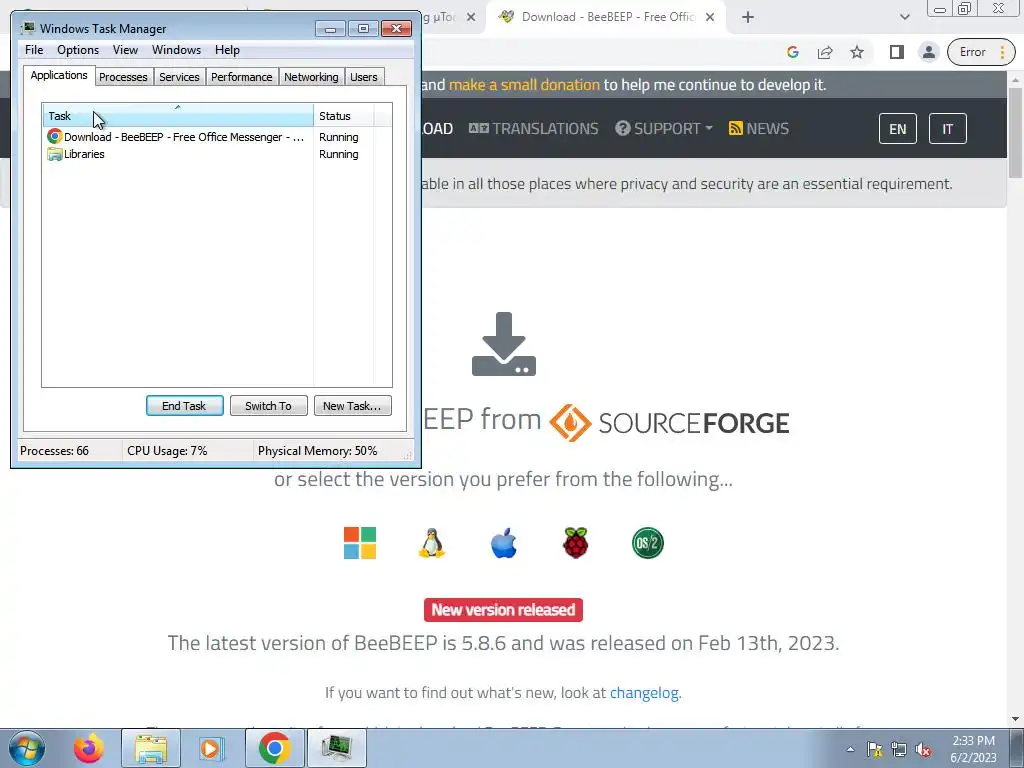Sort by the Status column header
This screenshot has height=768, width=1024.
pyautogui.click(x=344, y=116)
